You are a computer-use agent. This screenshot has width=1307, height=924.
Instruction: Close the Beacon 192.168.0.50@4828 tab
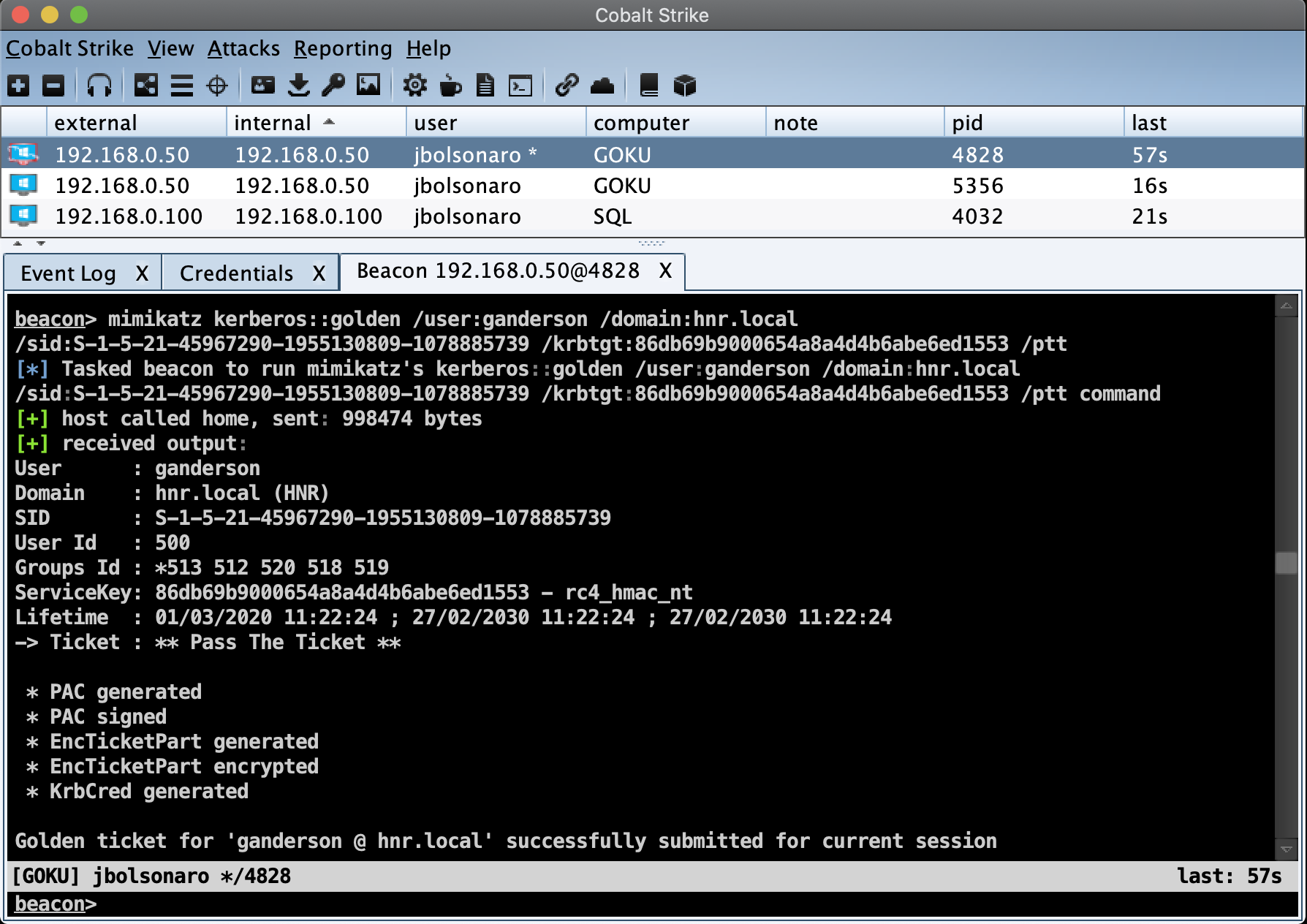(x=665, y=271)
